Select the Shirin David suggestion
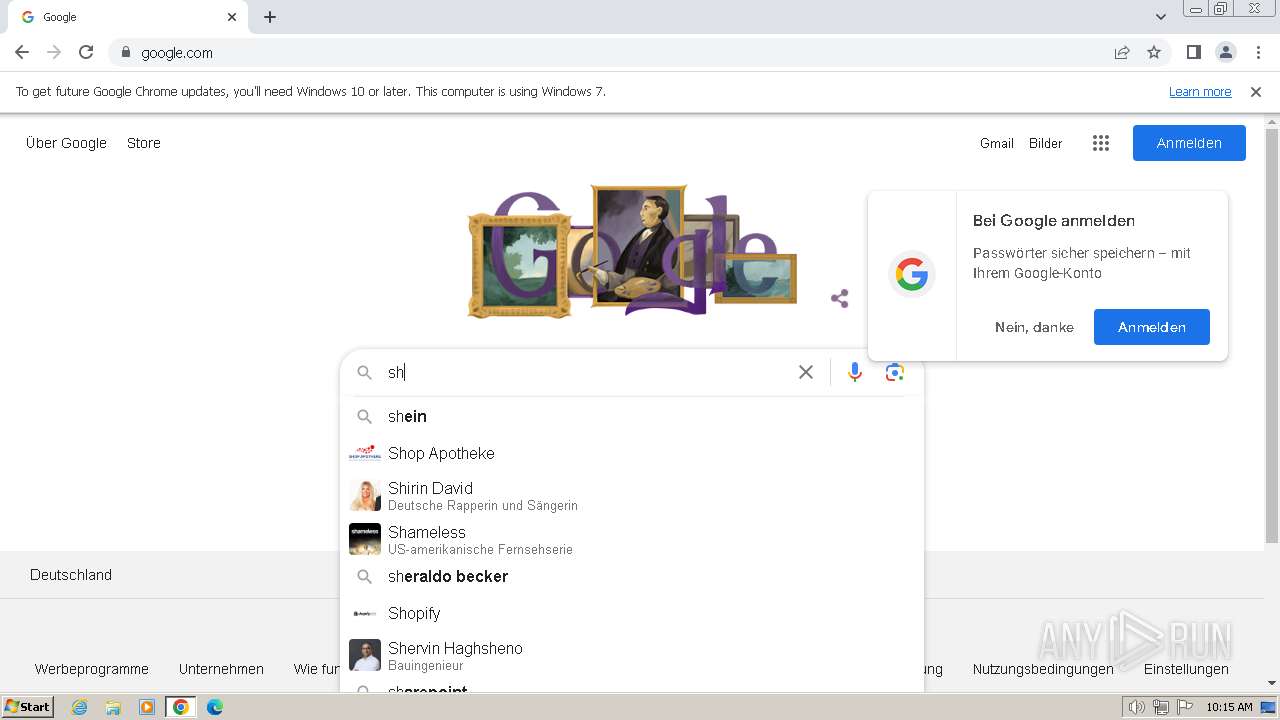Screen dimensions: 1280x720 tap(632, 496)
